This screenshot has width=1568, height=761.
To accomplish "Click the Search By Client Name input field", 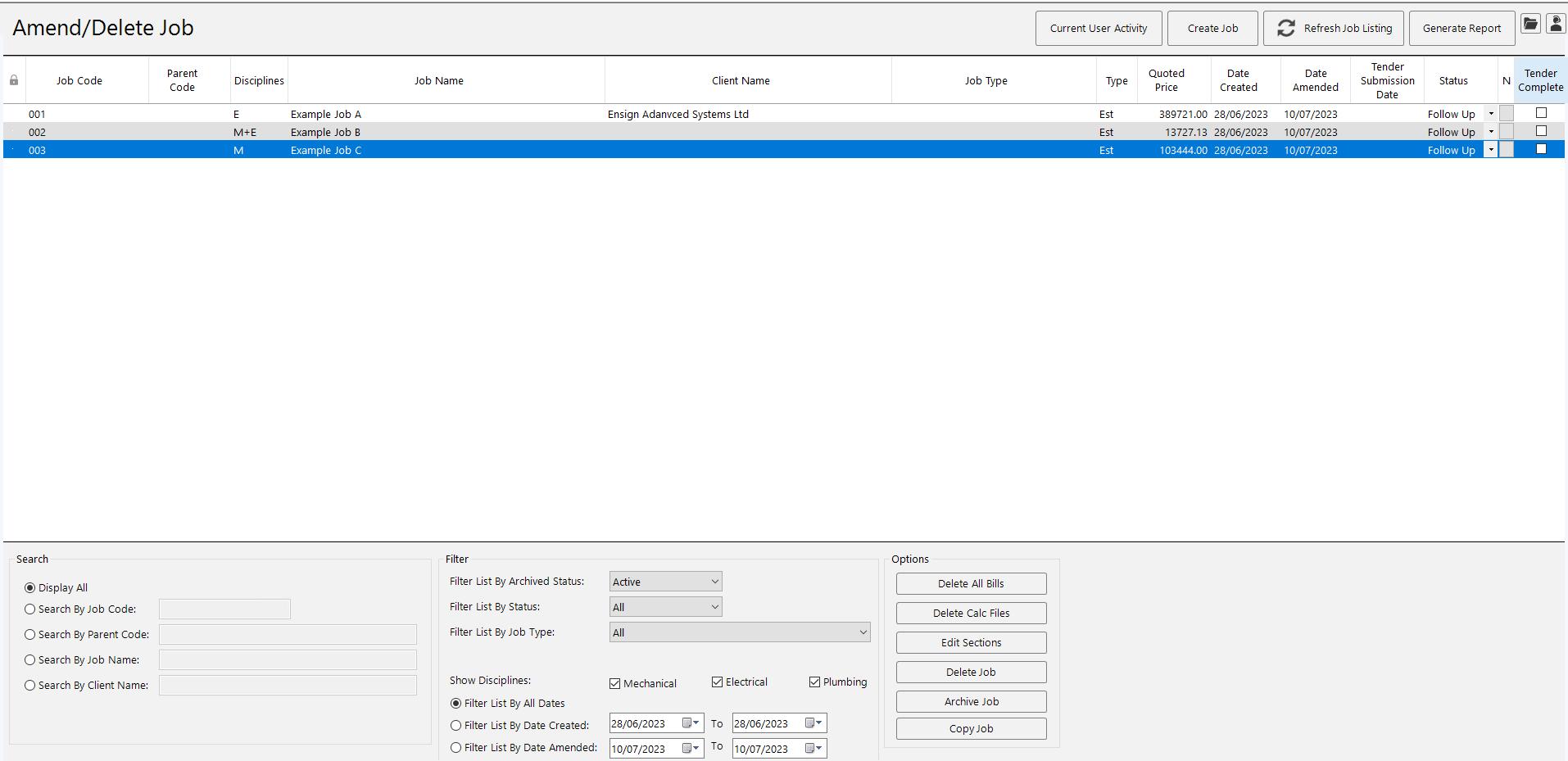I will tap(288, 685).
